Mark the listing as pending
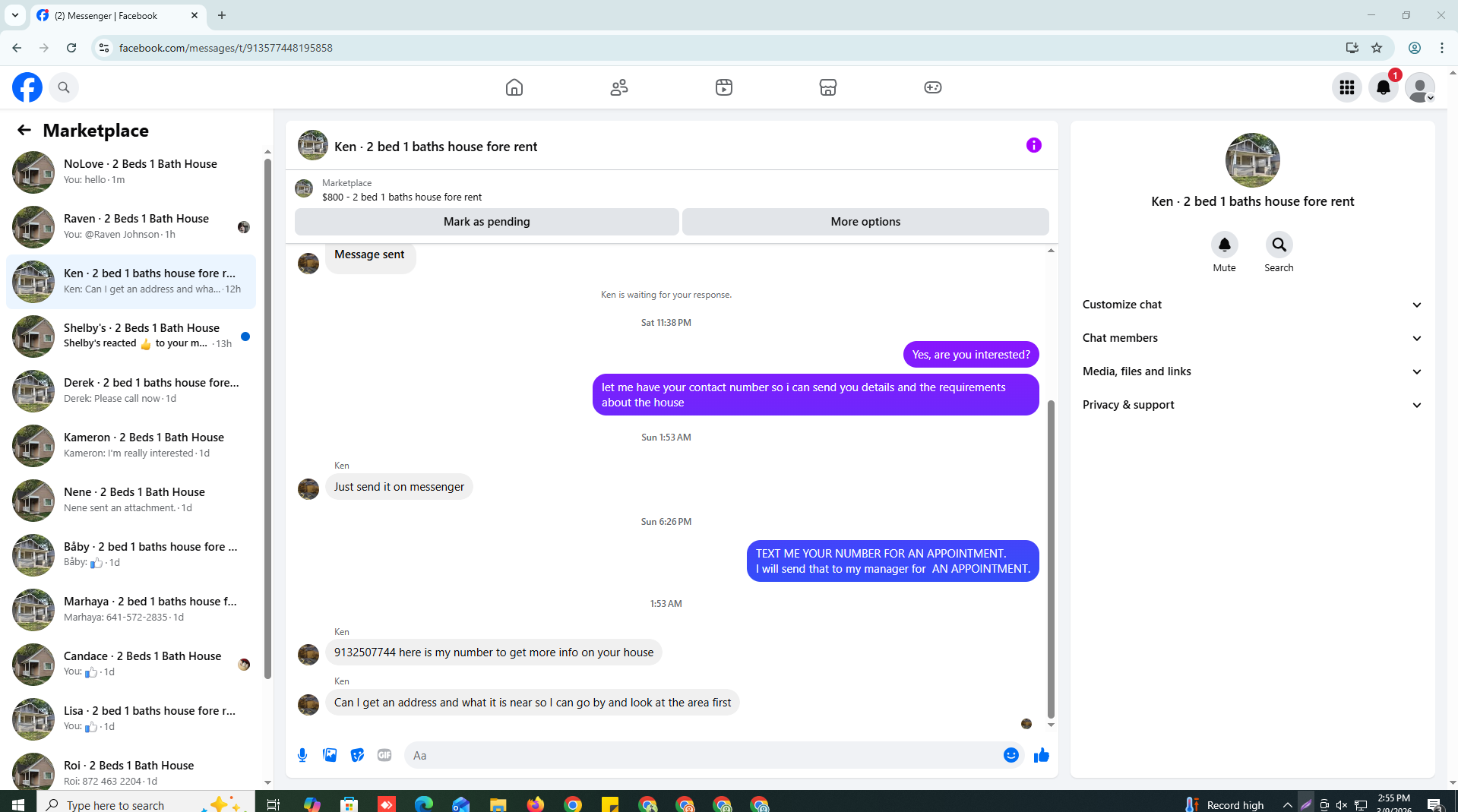This screenshot has width=1458, height=812. coord(486,222)
